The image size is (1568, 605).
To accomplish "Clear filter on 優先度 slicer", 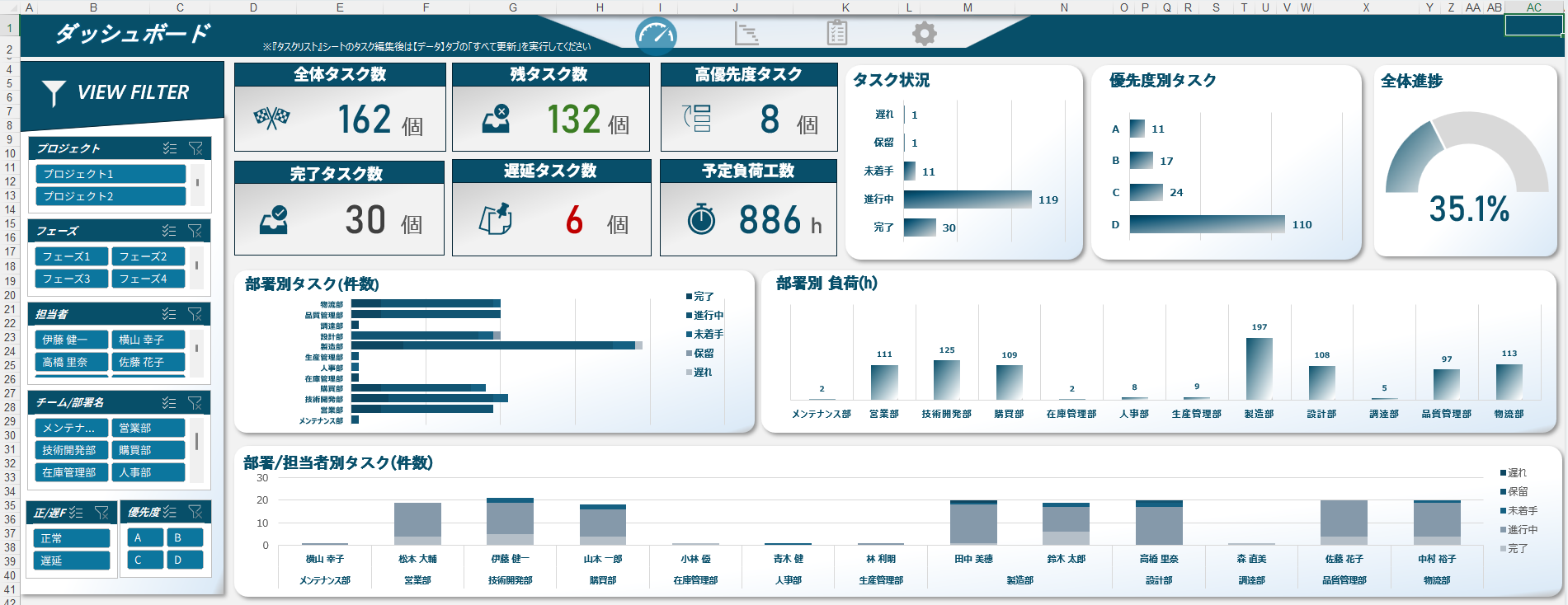I will pyautogui.click(x=195, y=512).
